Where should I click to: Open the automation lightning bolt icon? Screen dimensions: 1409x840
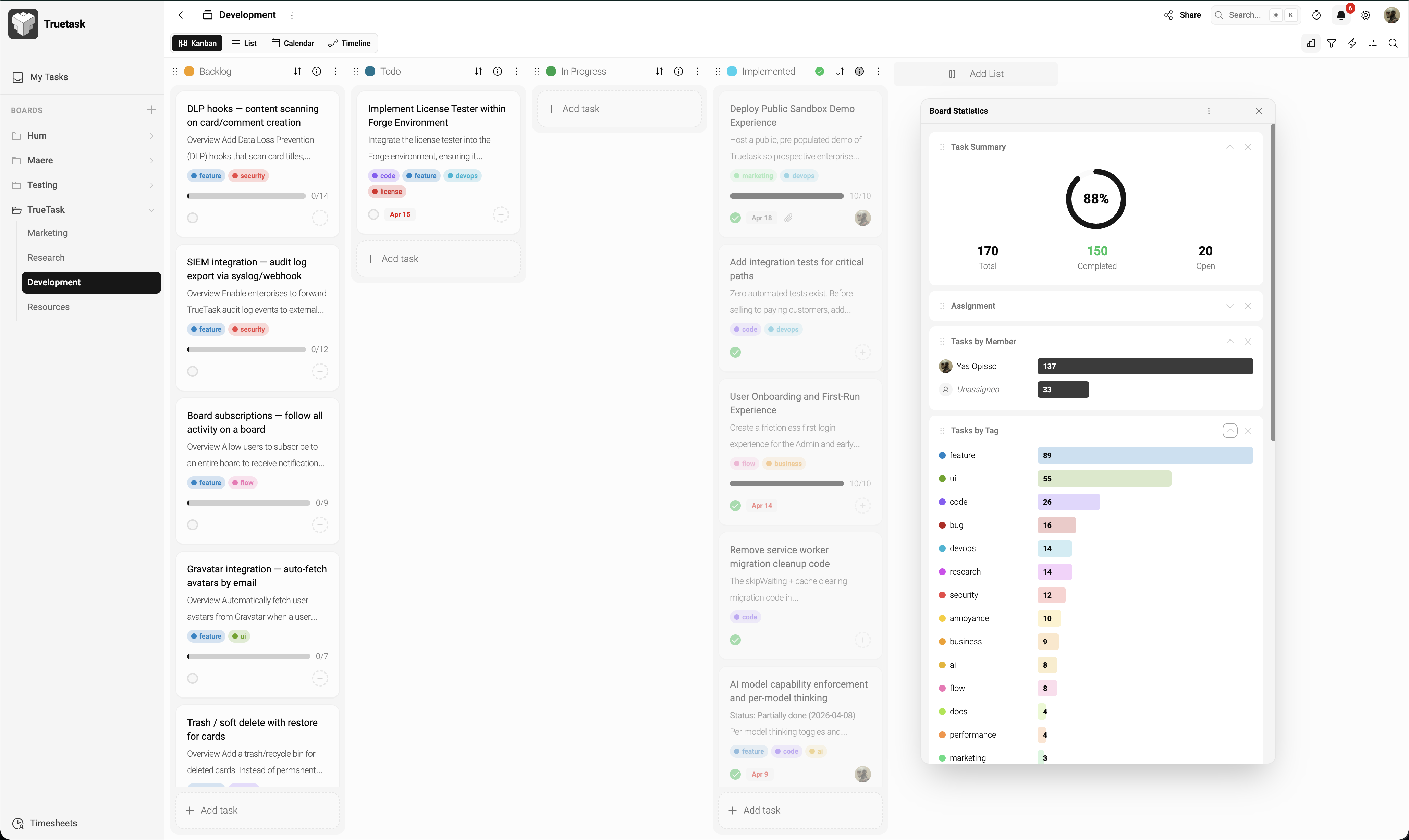[x=1352, y=43]
